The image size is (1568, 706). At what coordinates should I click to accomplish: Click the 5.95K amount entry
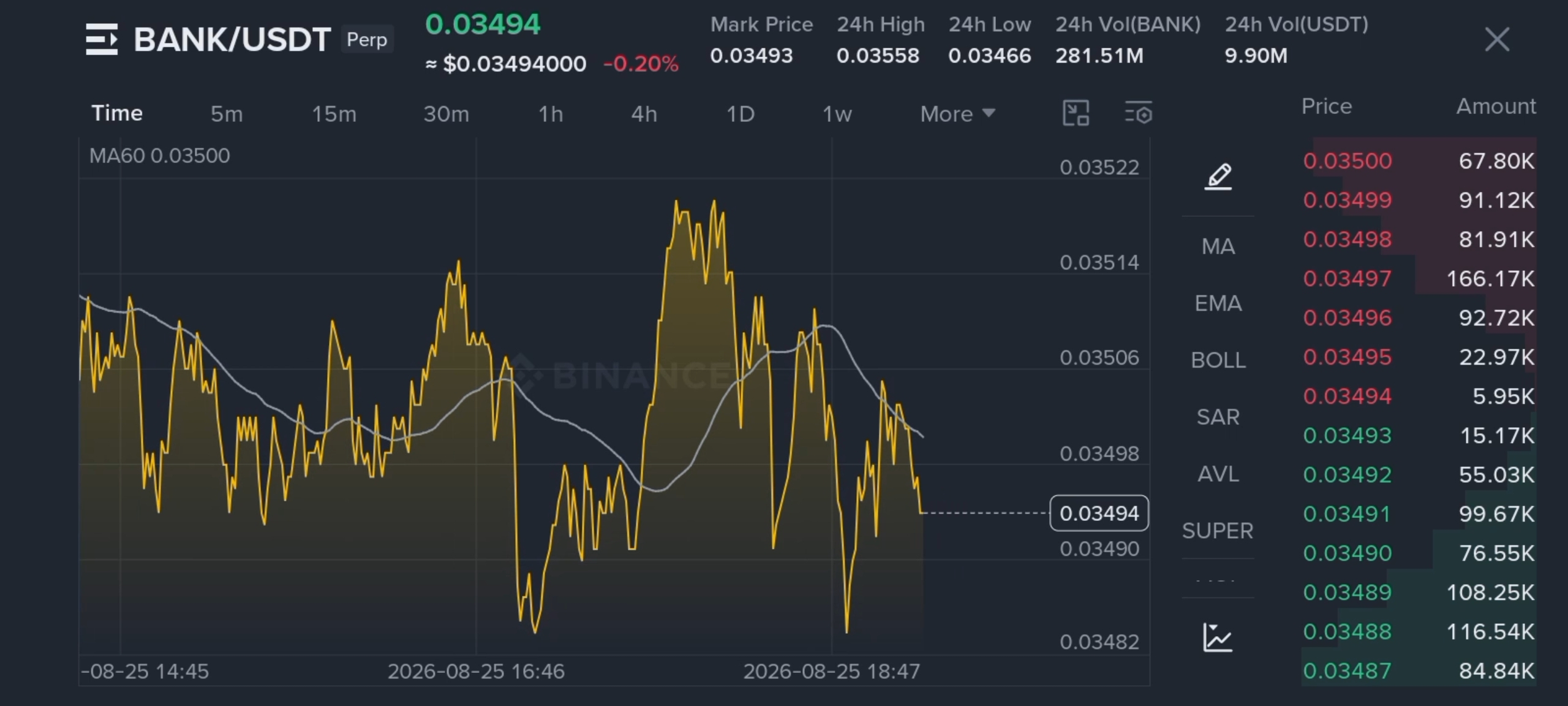click(x=1504, y=397)
